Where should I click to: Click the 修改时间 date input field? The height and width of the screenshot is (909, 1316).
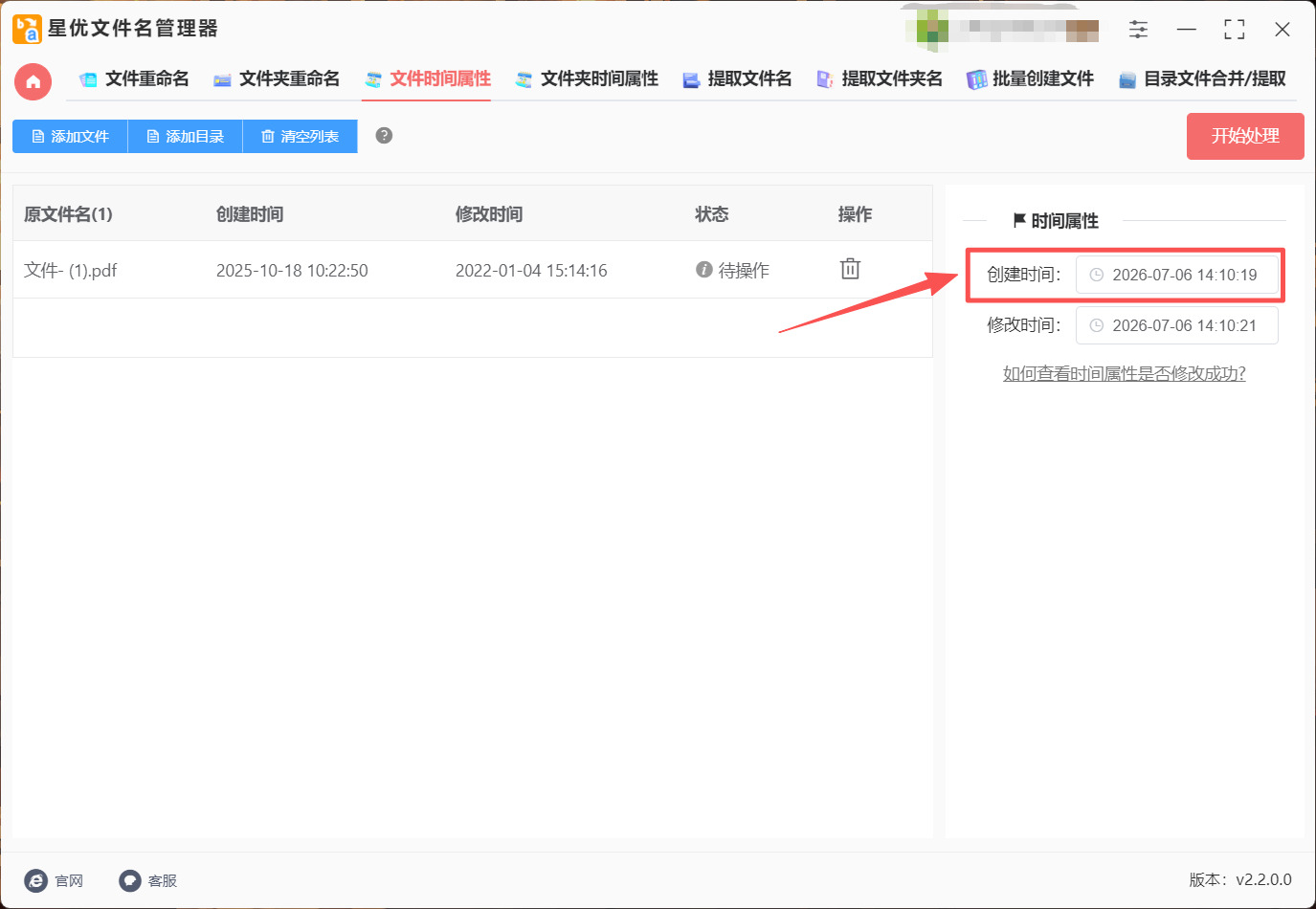coord(1176,325)
